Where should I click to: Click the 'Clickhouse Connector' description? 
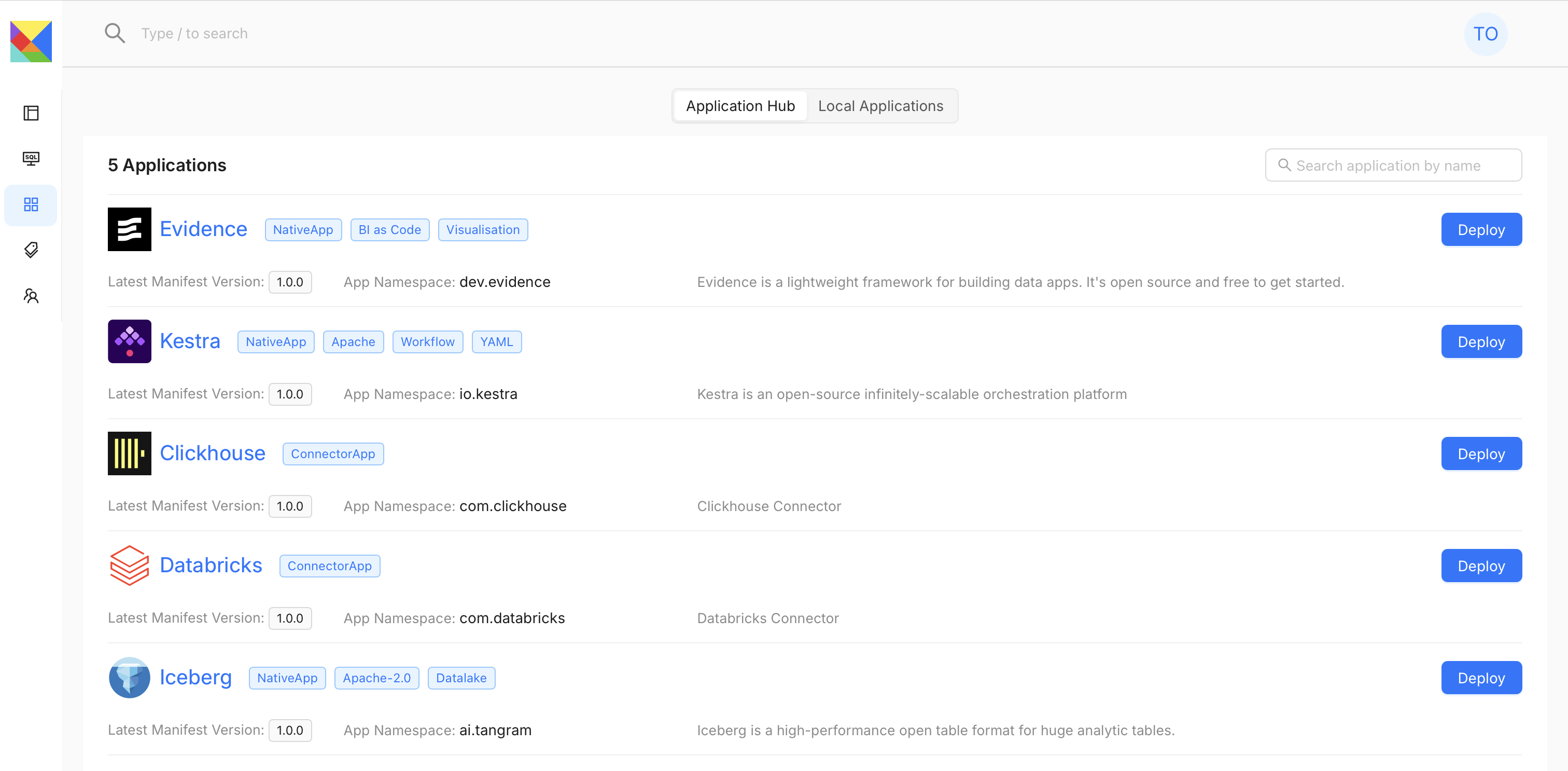769,506
